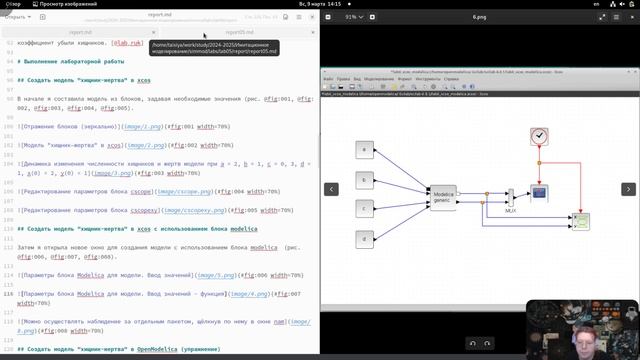This screenshot has height=360, width=640.
Task: Rotate the image counterclockwise
Action: (473, 343)
